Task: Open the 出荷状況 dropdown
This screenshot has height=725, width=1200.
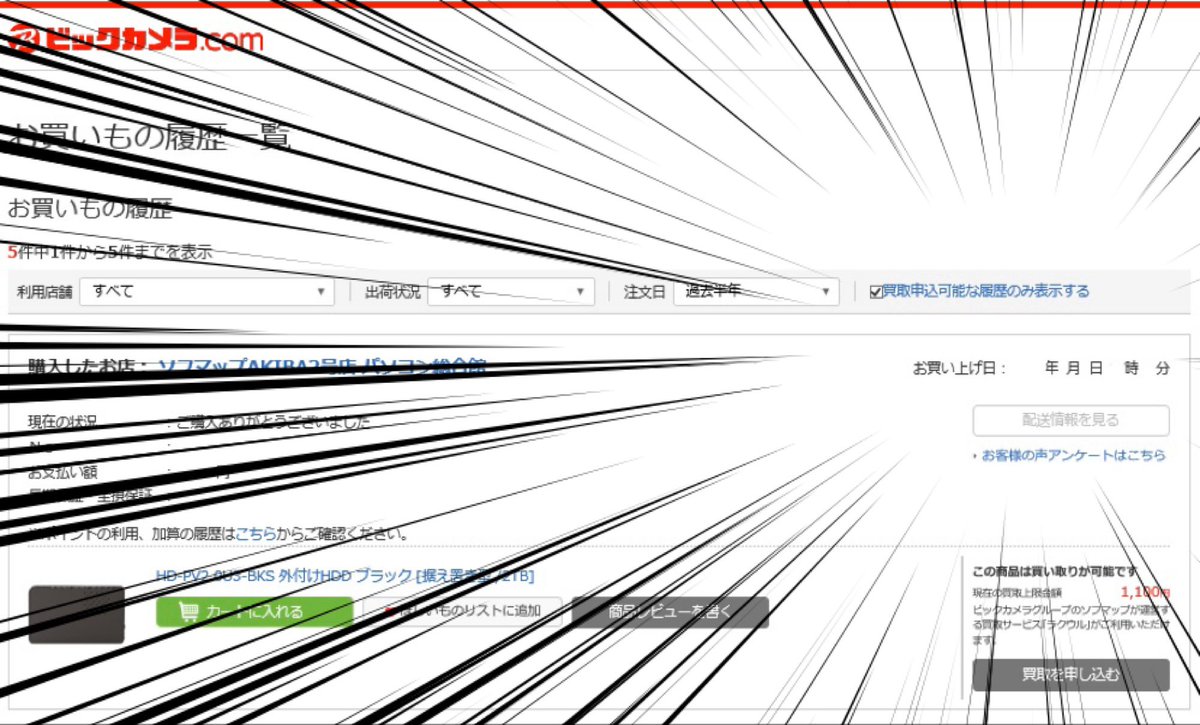Action: 511,291
